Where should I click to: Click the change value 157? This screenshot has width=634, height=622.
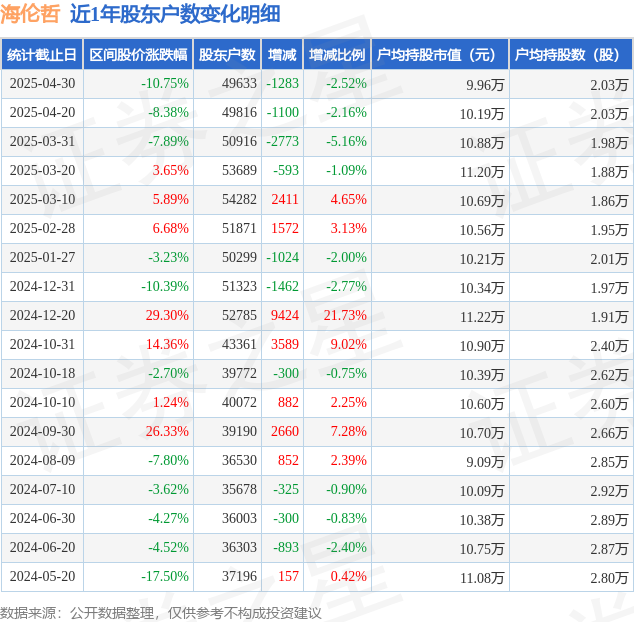pos(288,576)
